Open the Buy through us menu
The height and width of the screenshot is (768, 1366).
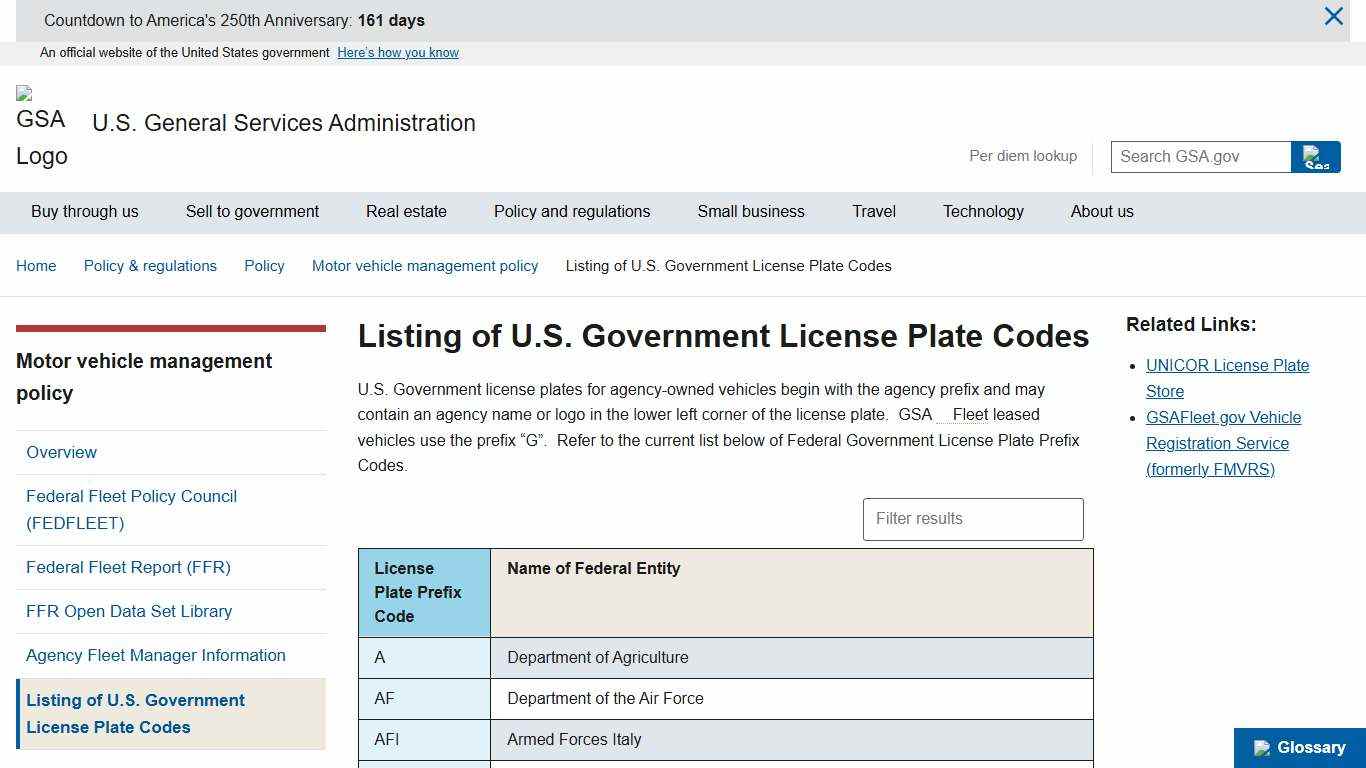point(84,211)
